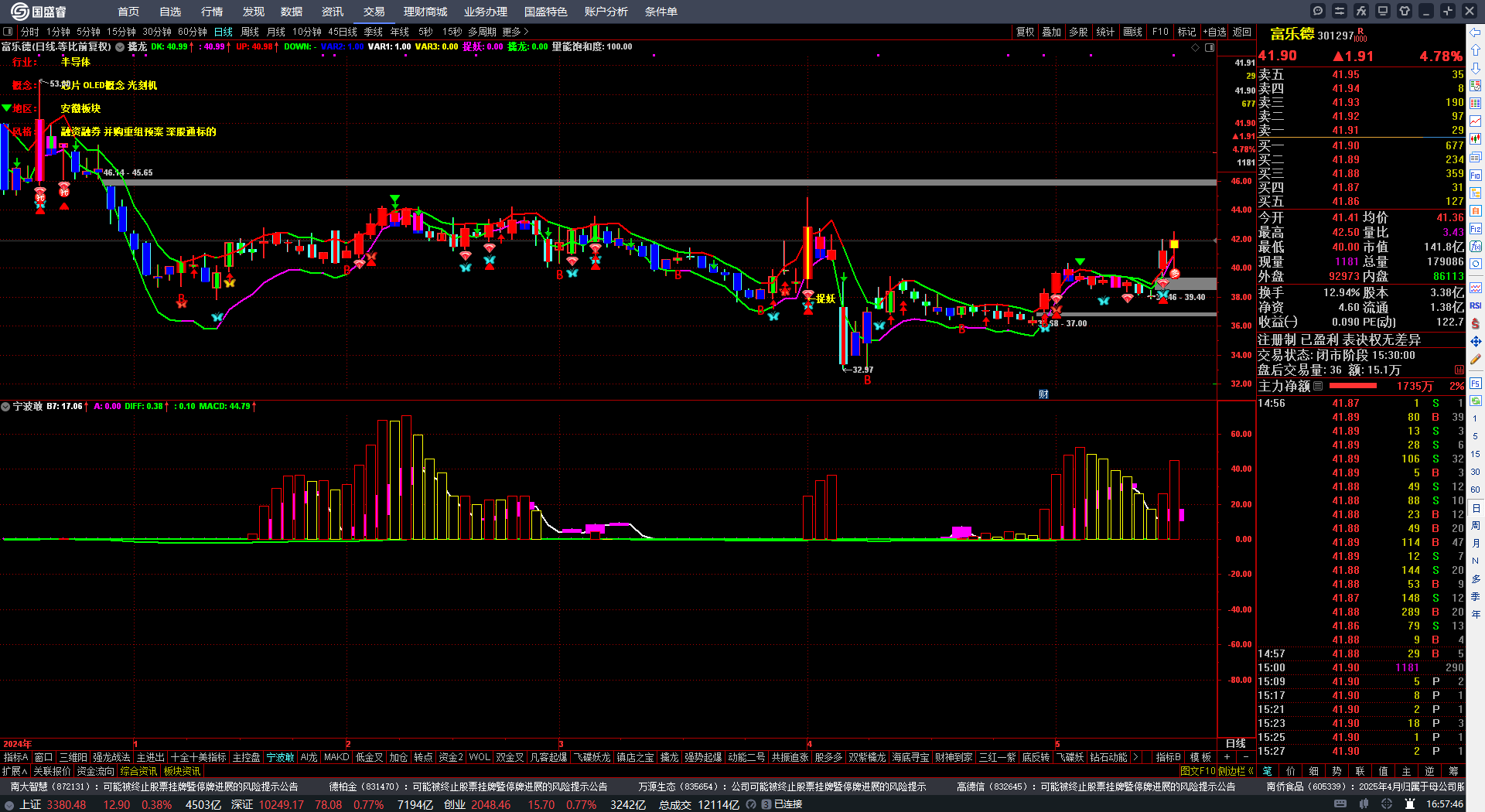
Task: Click the 上证 index value in the status bar
Action: pos(67,804)
